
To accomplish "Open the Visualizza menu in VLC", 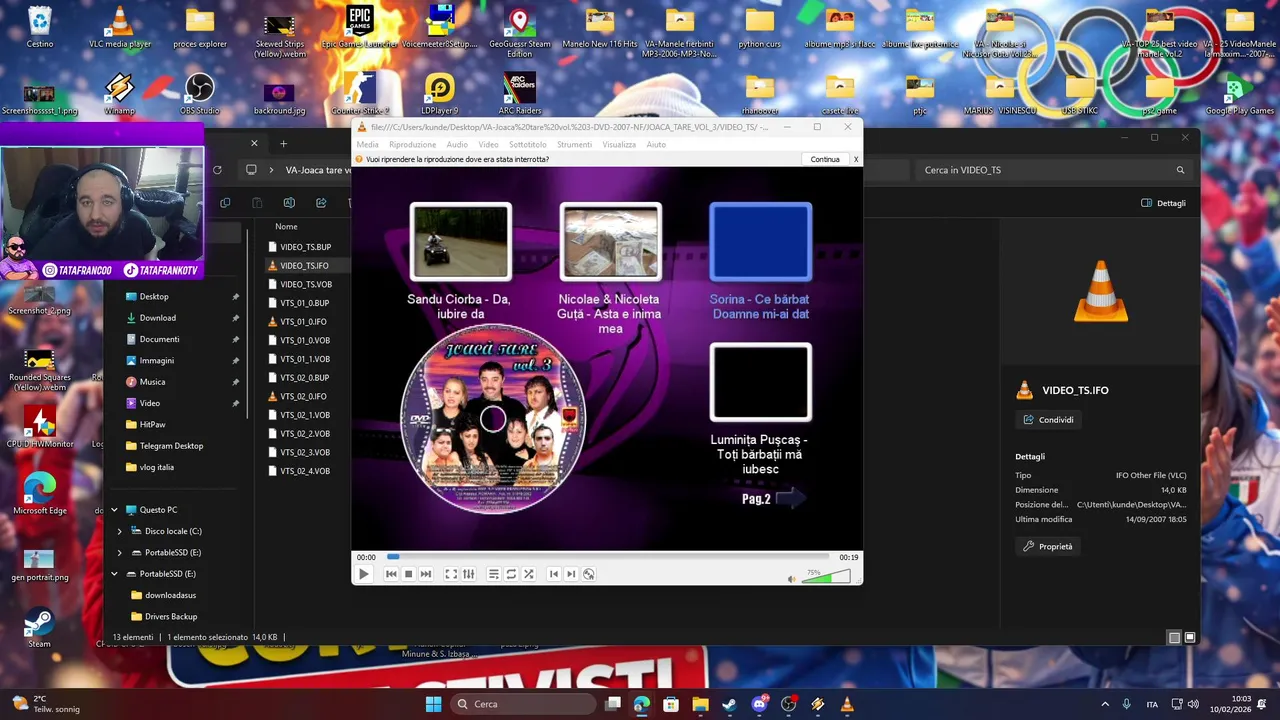I will pos(619,144).
